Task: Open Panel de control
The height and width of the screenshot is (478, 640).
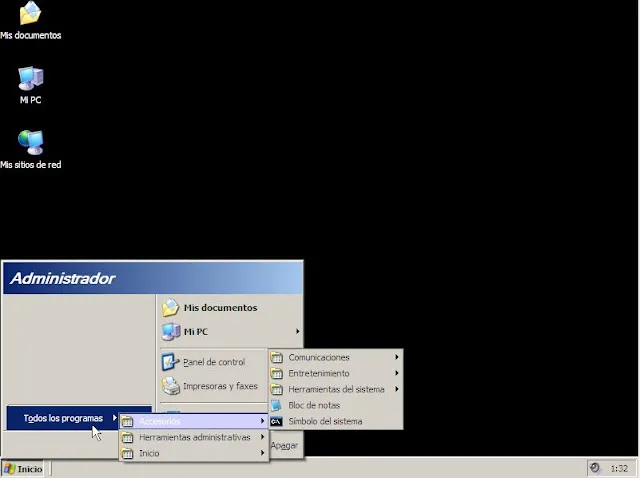Action: click(x=213, y=362)
